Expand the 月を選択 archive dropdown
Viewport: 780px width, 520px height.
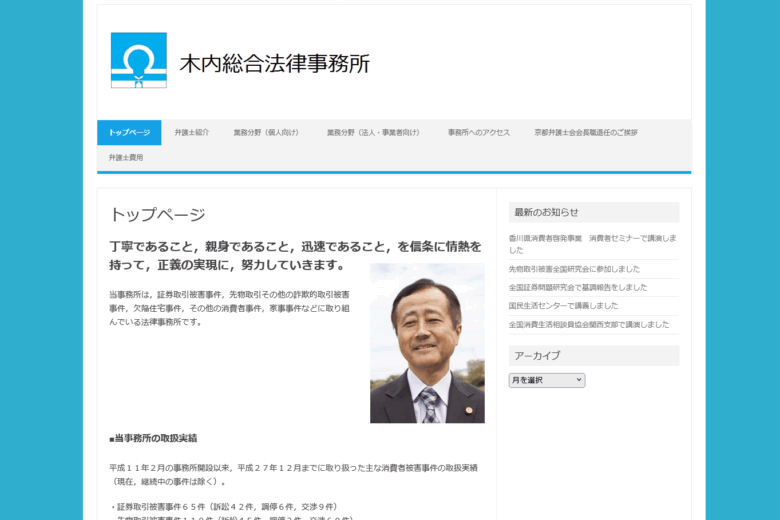(x=546, y=380)
